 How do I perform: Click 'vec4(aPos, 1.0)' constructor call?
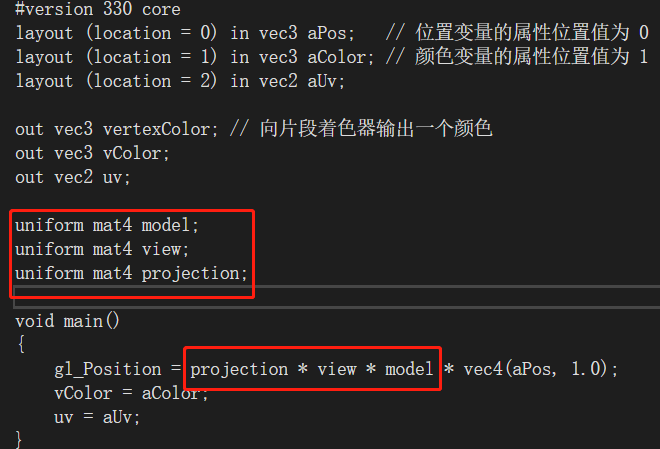[535, 369]
